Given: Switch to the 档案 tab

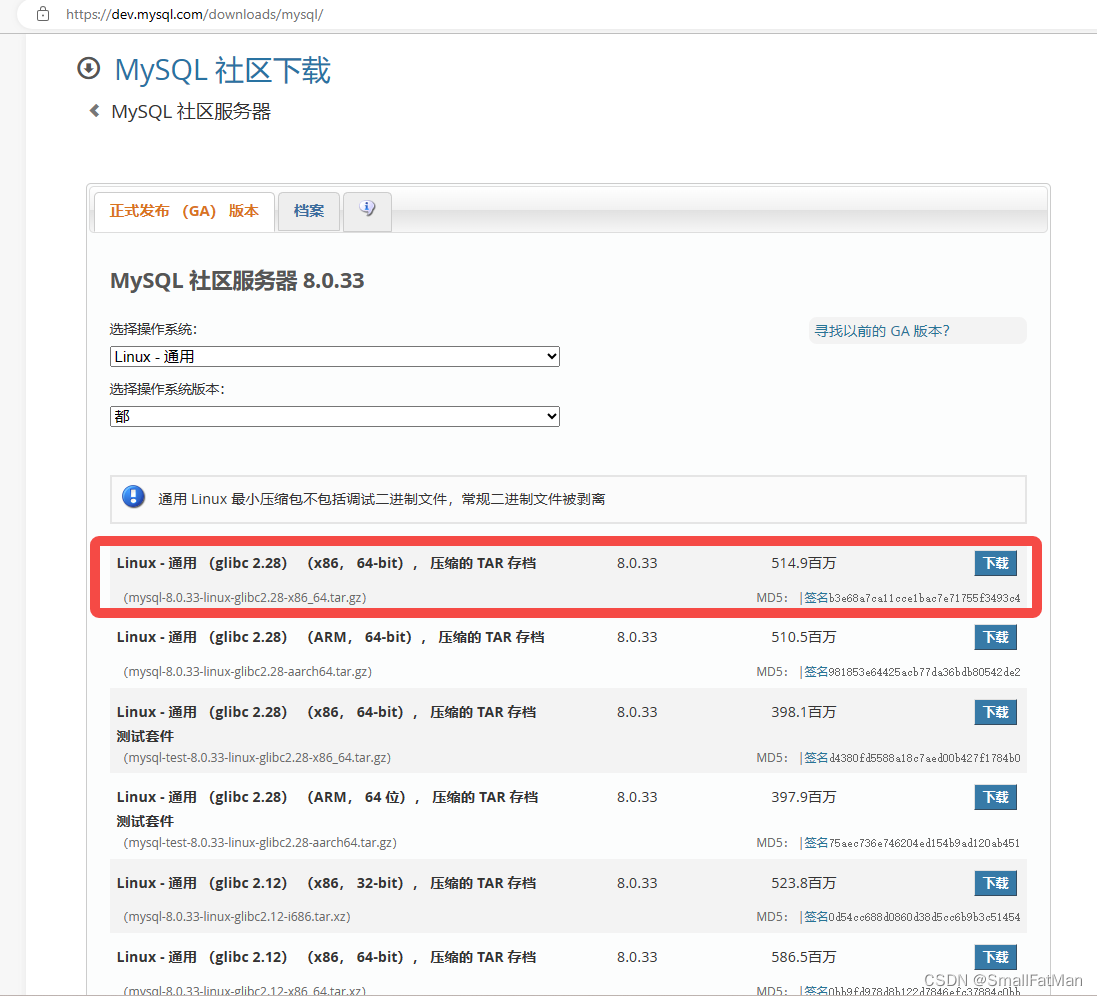Looking at the screenshot, I should (x=309, y=211).
